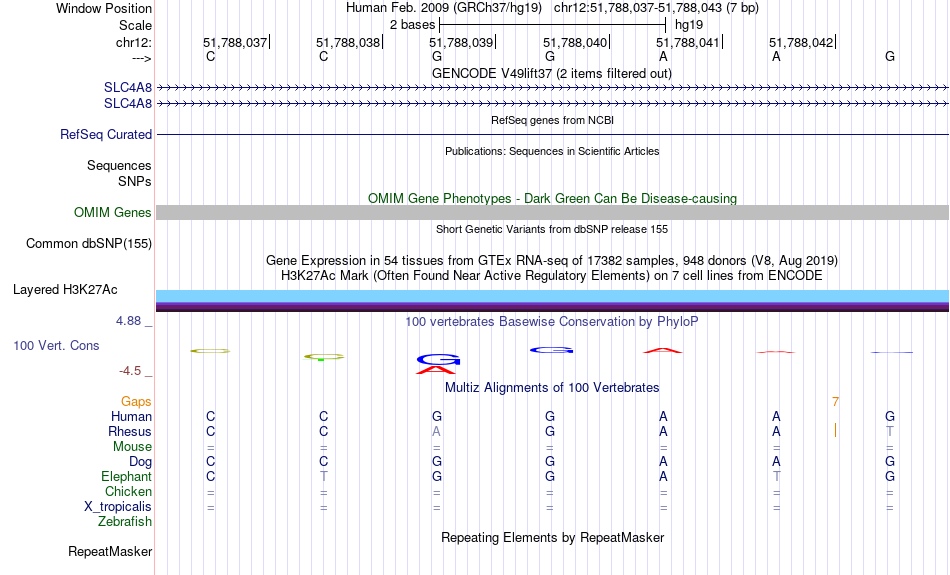Click the Sequences track label

click(119, 165)
